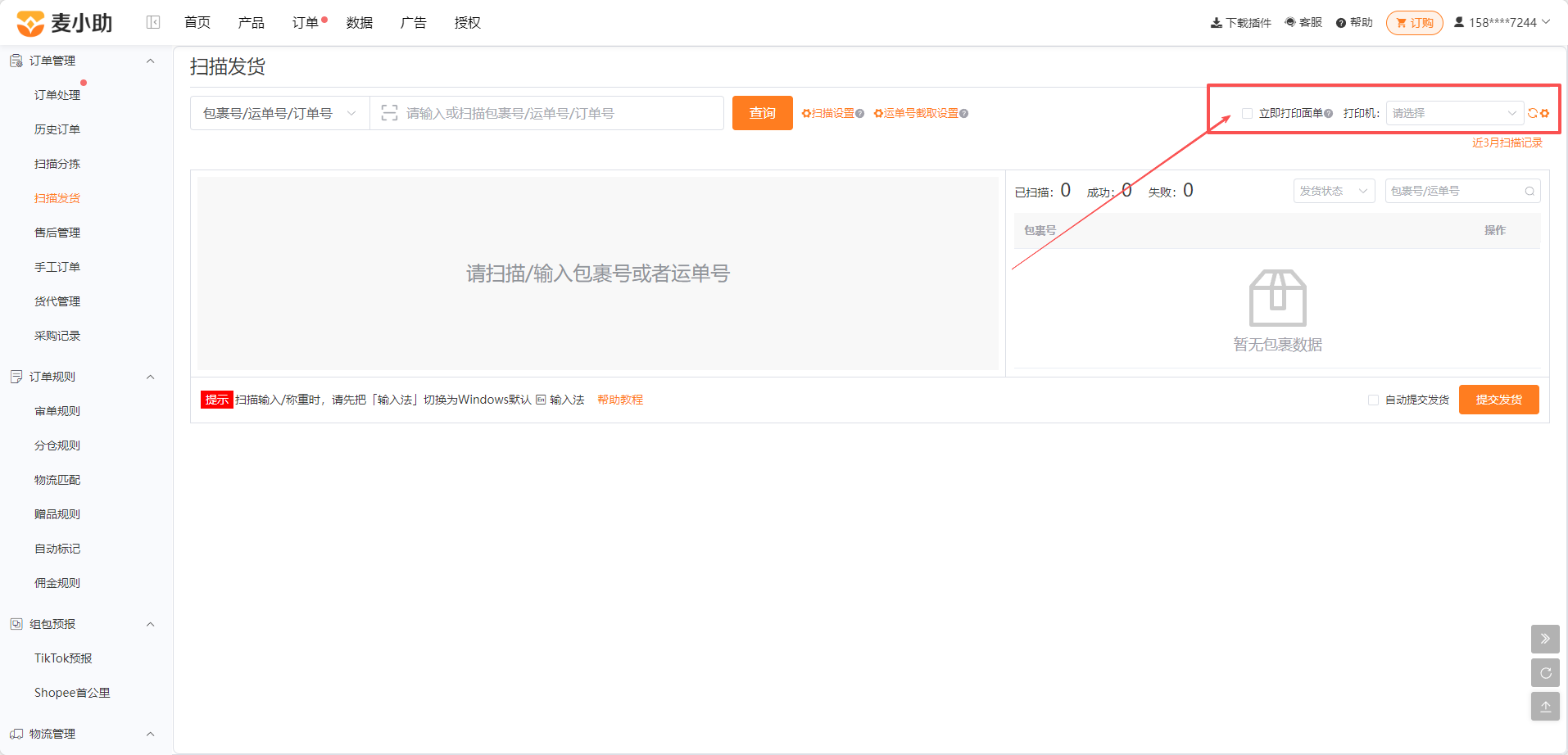
Task: Collapse the sidebar with the fold icon
Action: (x=153, y=22)
